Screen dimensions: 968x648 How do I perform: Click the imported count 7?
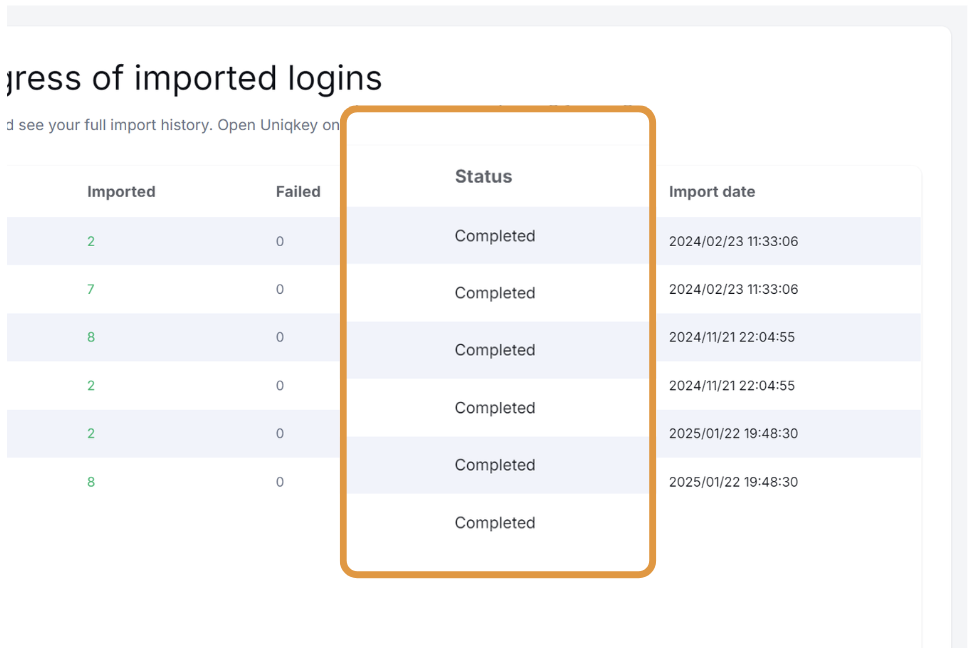(x=91, y=289)
